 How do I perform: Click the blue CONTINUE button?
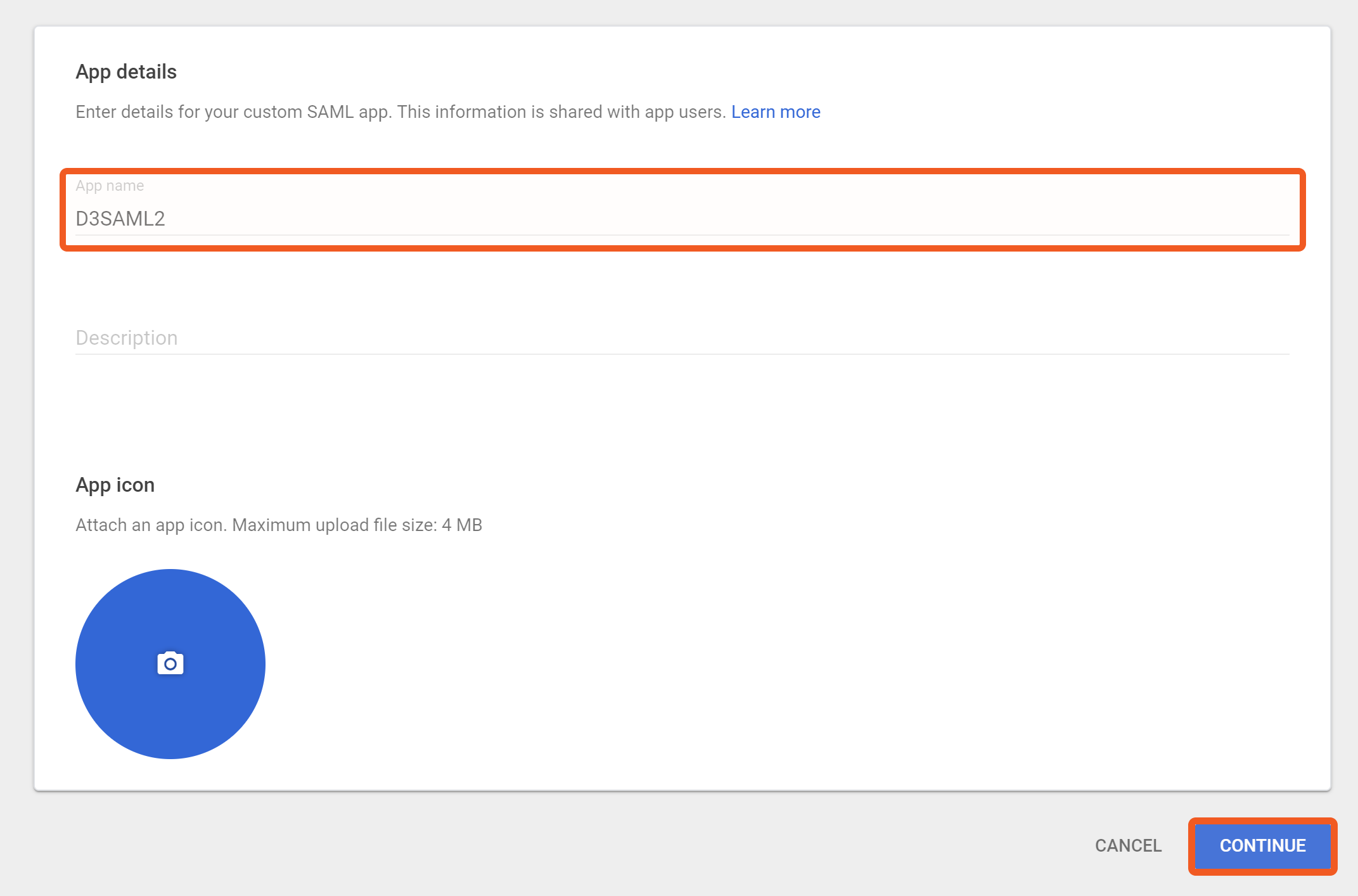pos(1262,845)
